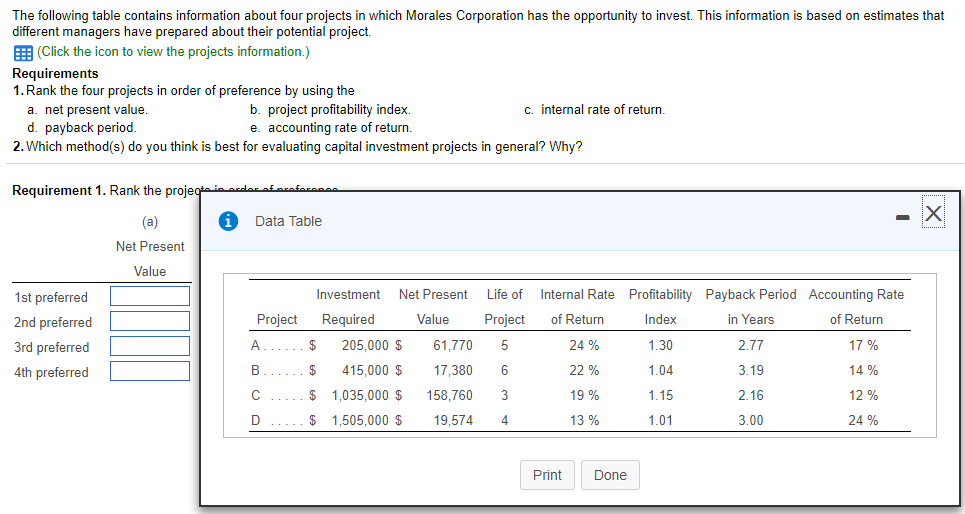Open the 'Click the icon to view' link text

(173, 52)
